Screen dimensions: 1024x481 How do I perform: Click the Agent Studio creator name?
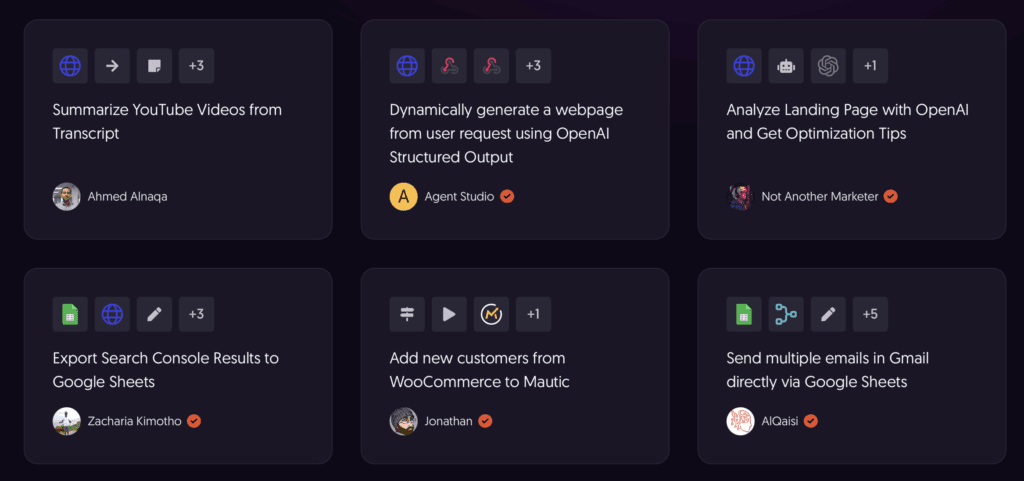[x=459, y=197]
